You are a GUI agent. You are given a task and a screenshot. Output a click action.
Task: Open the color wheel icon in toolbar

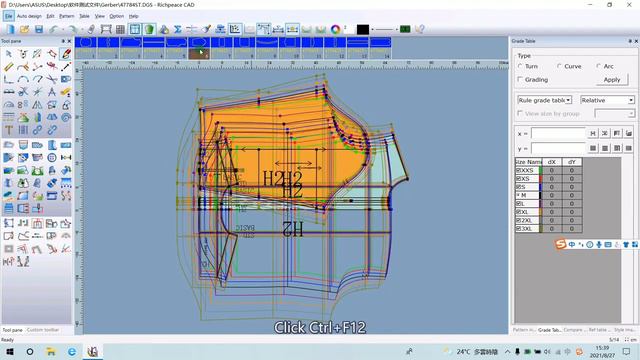(x=336, y=29)
